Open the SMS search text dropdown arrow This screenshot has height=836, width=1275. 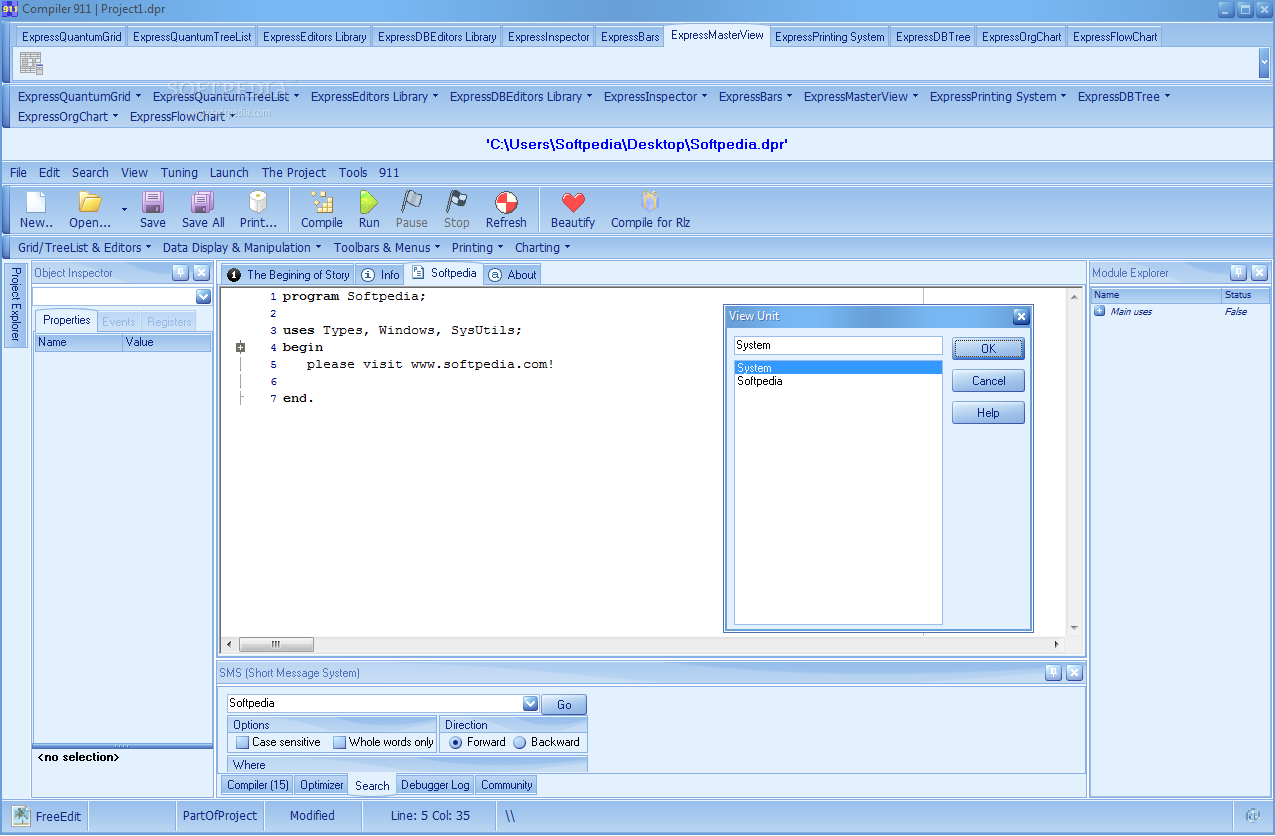(x=531, y=703)
